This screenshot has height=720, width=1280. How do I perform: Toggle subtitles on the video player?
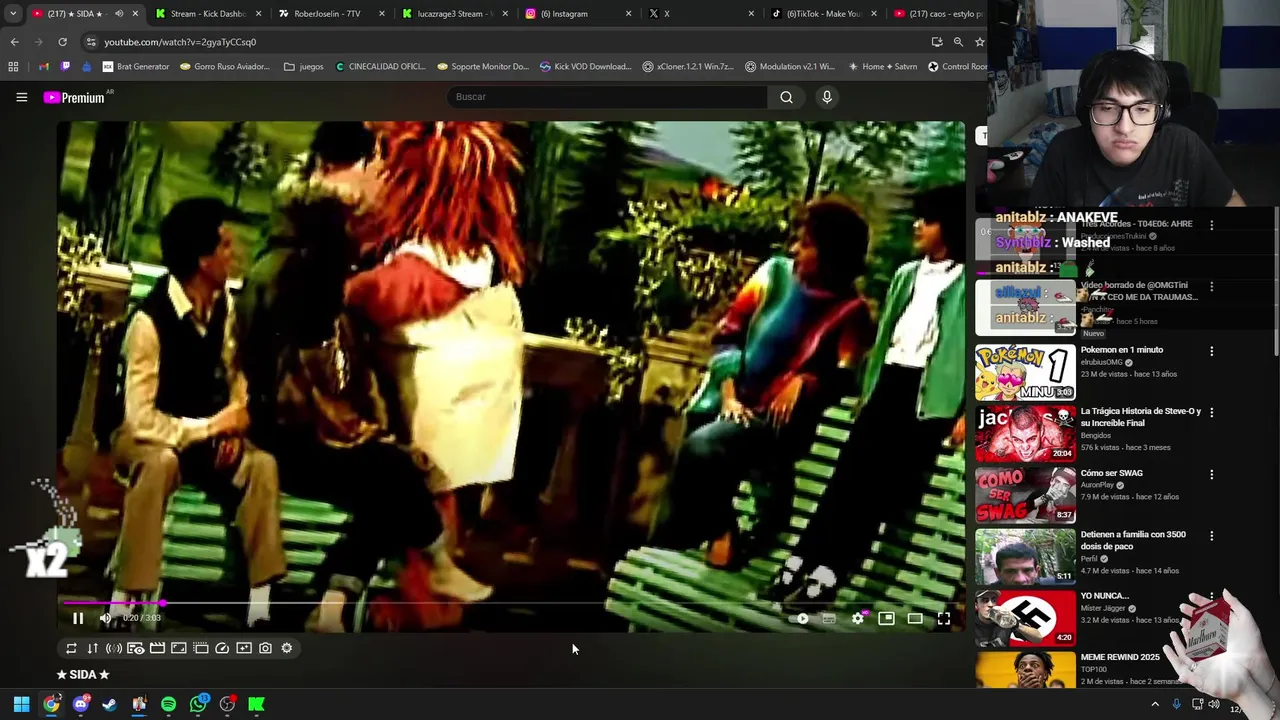(x=829, y=619)
